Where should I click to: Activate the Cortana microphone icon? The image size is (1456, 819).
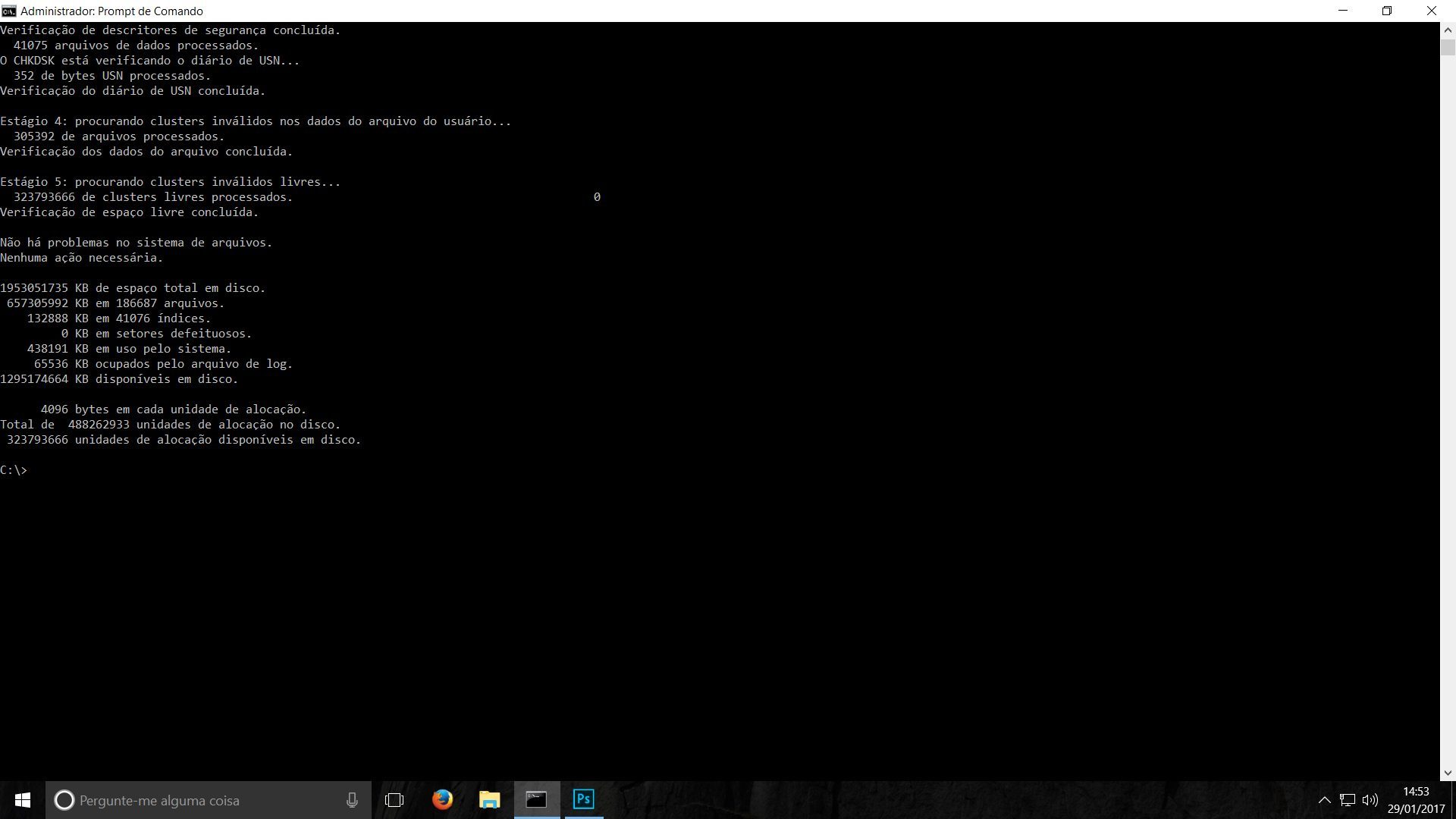[x=352, y=800]
